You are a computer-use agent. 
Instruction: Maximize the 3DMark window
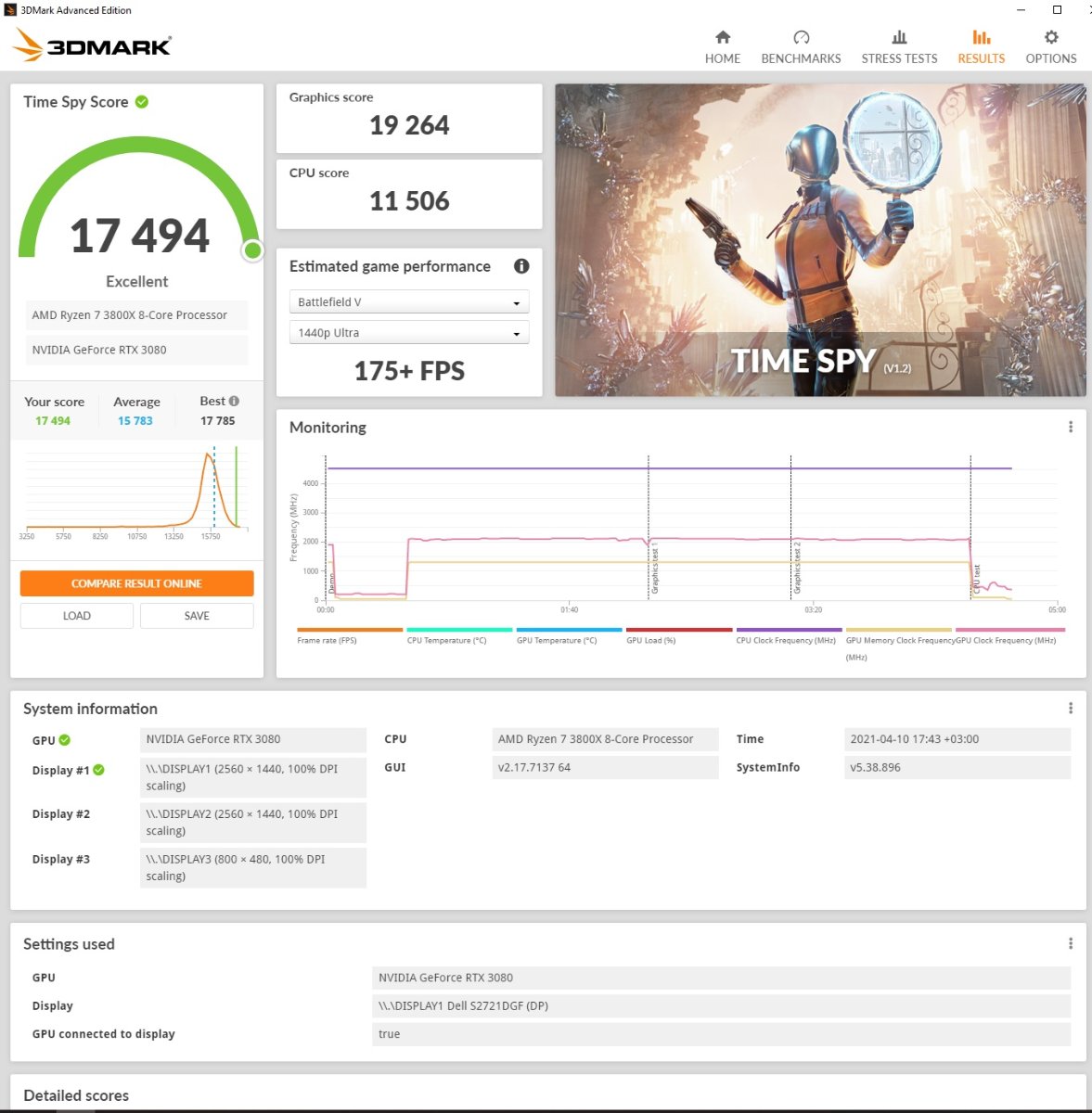coord(1057,10)
